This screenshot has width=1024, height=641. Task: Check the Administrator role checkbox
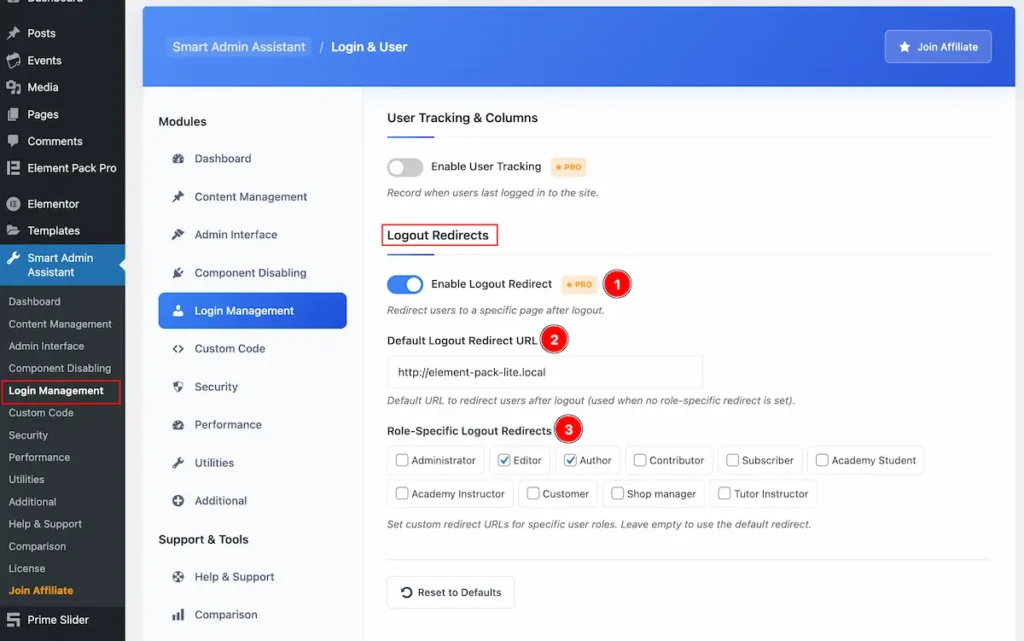[402, 460]
